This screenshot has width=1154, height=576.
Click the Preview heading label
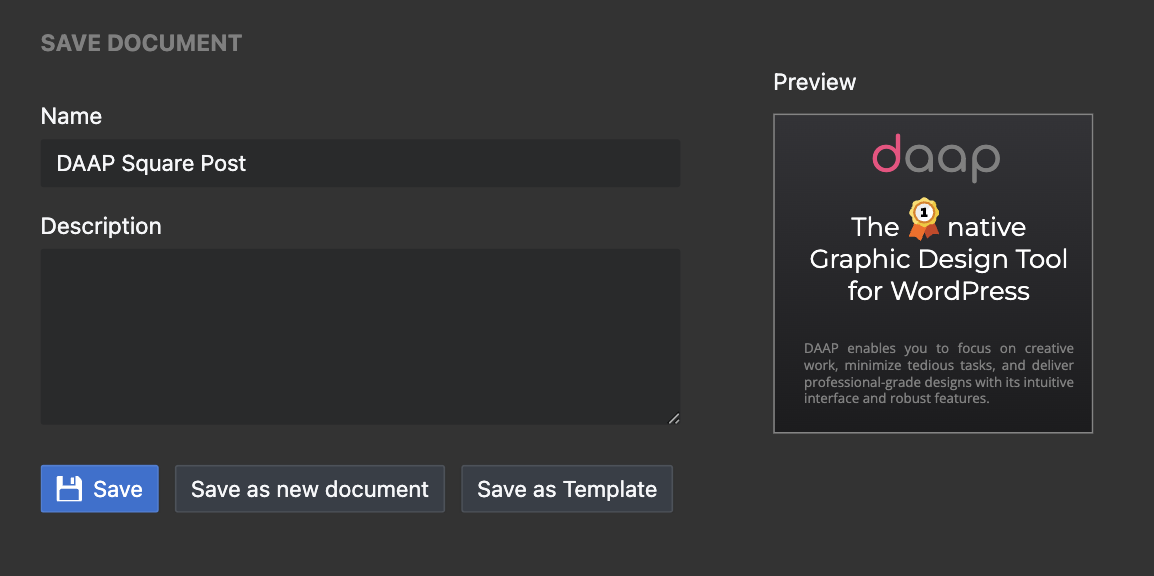tap(815, 82)
